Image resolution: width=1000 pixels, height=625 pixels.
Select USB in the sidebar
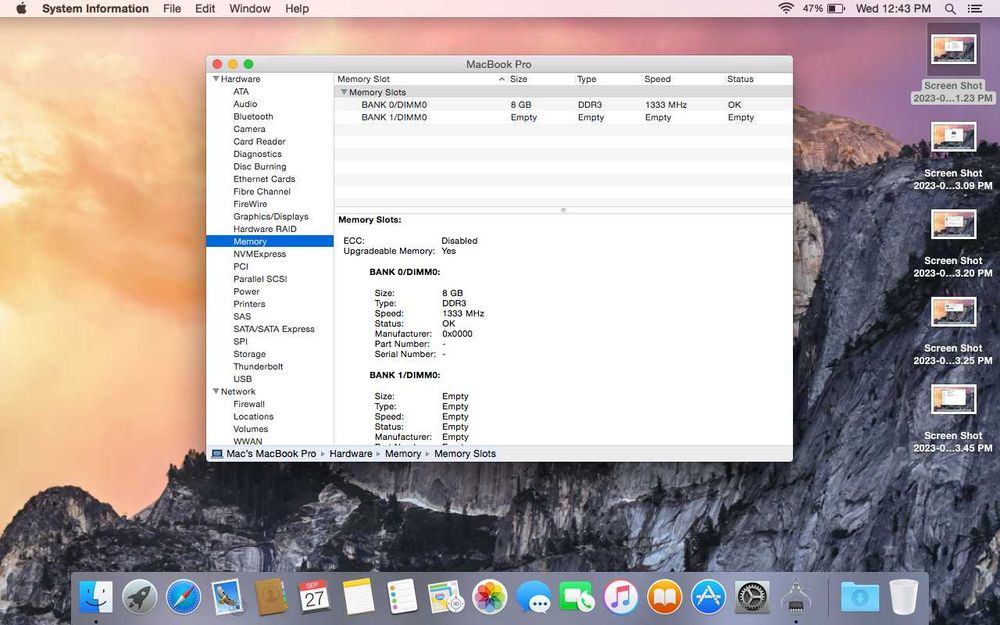point(242,379)
